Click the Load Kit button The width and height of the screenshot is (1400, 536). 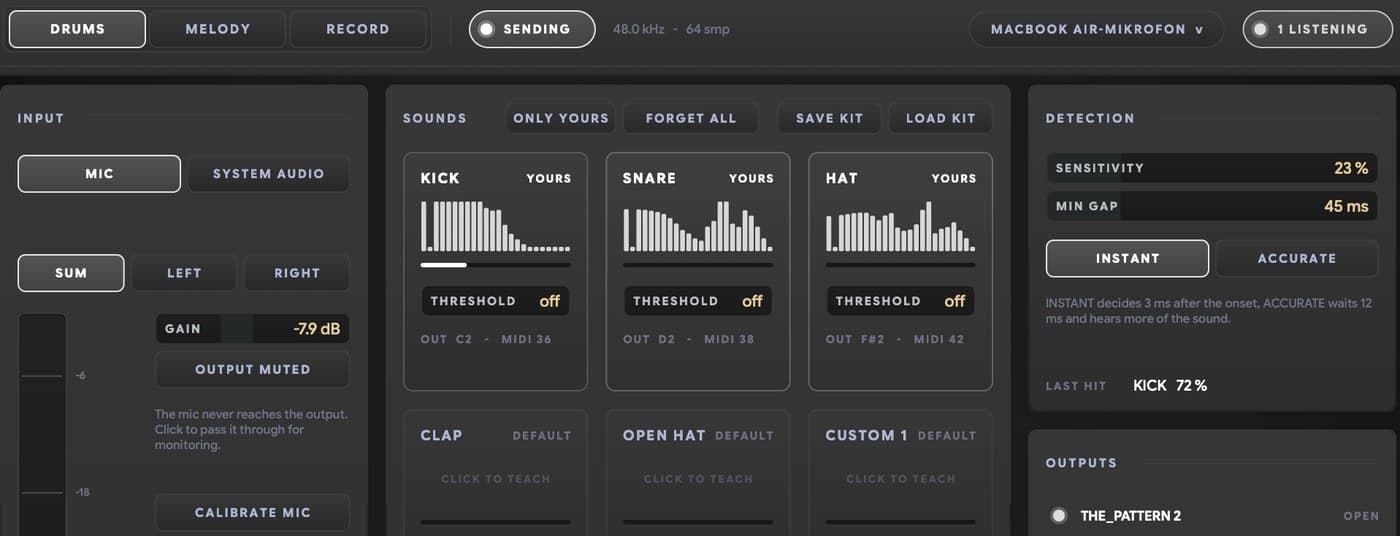tap(940, 118)
